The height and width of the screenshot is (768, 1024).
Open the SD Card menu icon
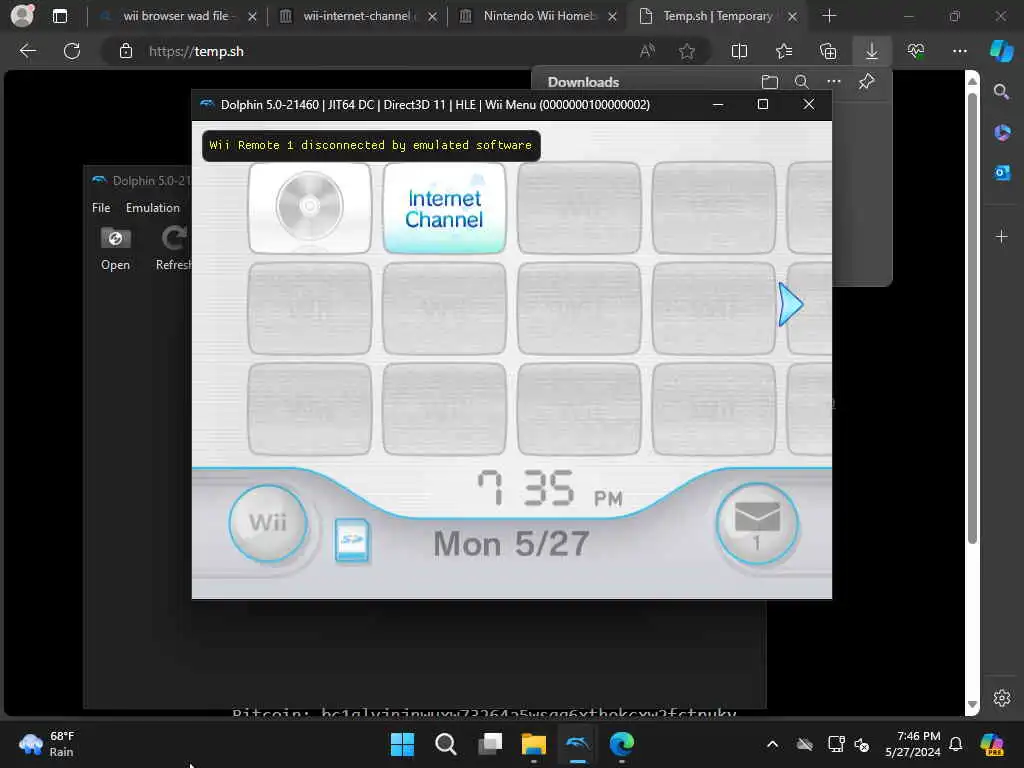[351, 540]
